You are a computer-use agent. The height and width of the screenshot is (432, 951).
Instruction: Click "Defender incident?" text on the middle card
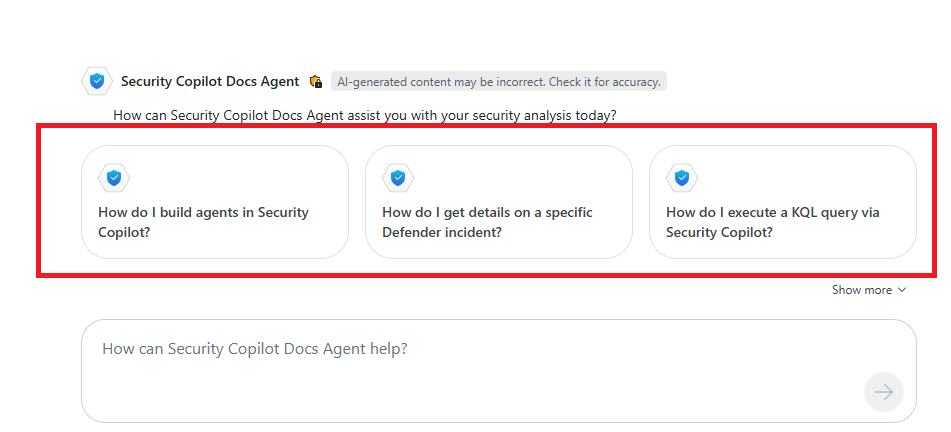[441, 232]
